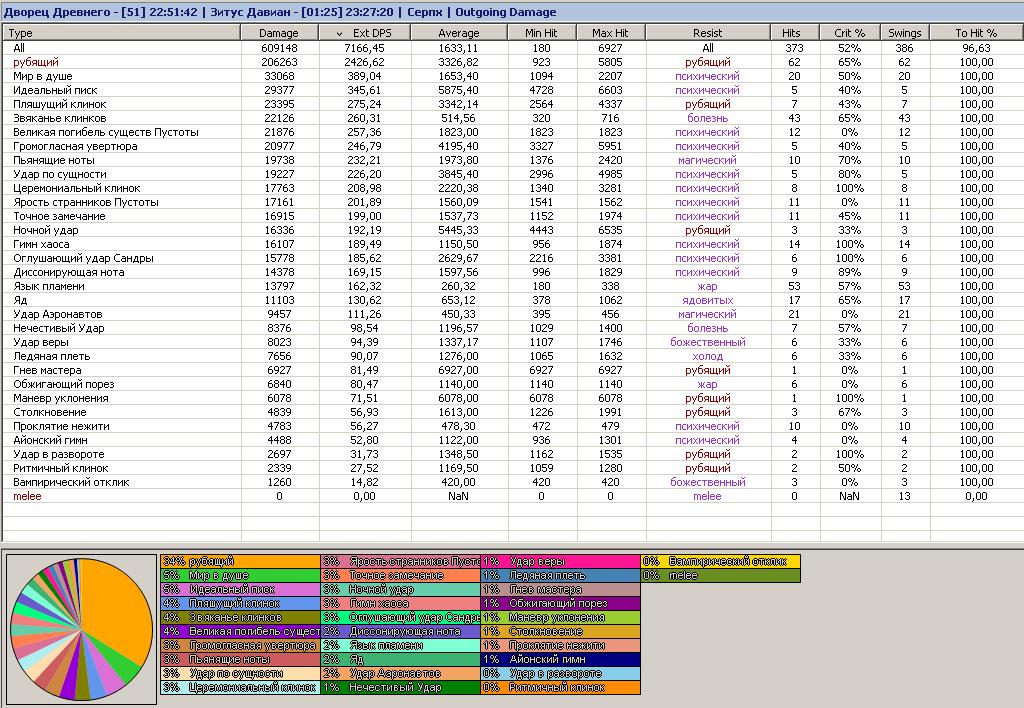Click the '1% Айонский гимн' legend entry
This screenshot has height=708, width=1024.
point(560,660)
